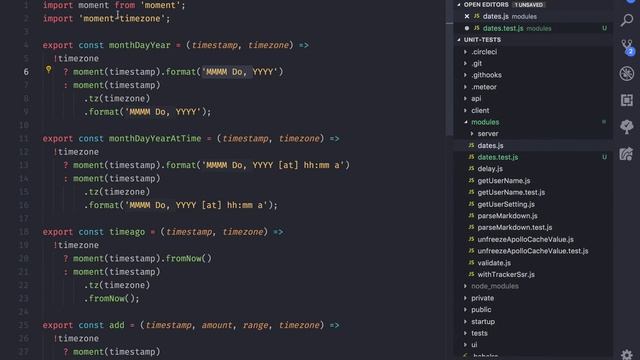Click 'add' function name on line 25
The width and height of the screenshot is (640, 360).
pos(116,325)
